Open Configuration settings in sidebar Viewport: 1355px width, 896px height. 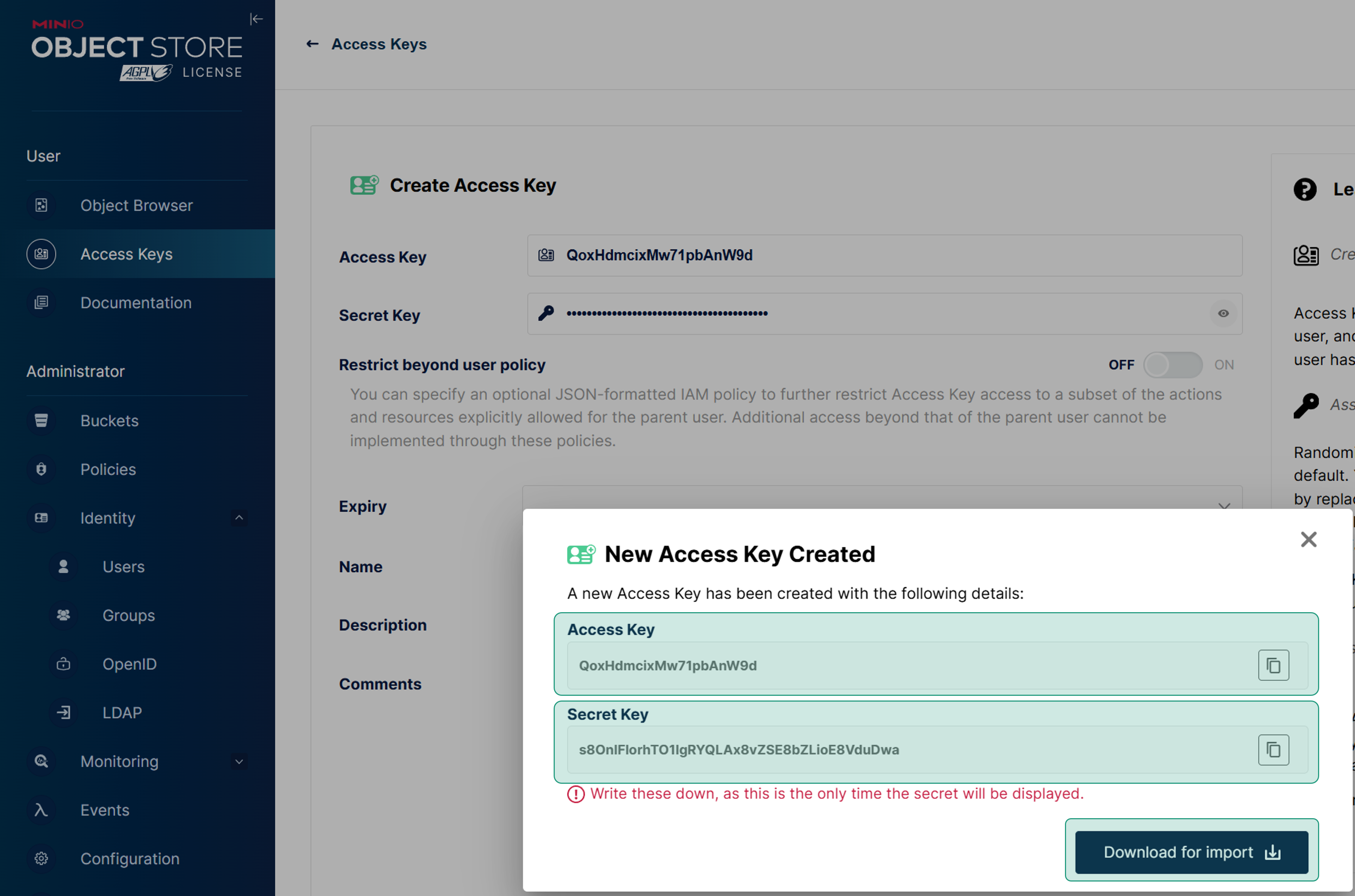(x=130, y=858)
